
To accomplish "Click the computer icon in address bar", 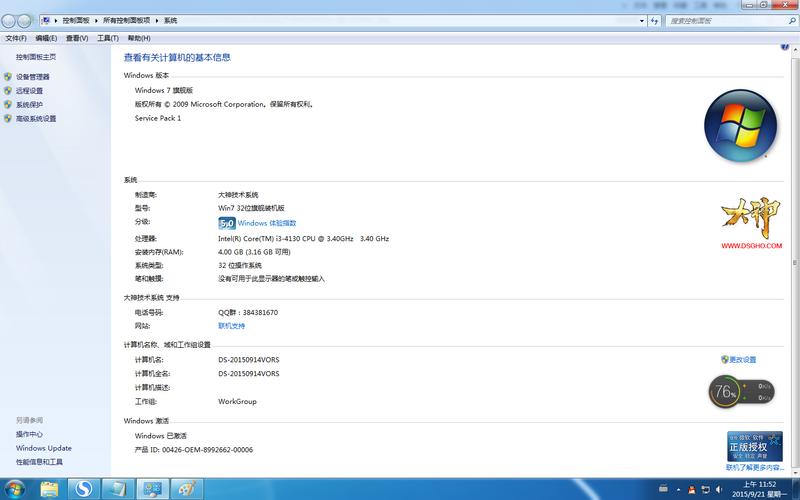I will pyautogui.click(x=45, y=20).
